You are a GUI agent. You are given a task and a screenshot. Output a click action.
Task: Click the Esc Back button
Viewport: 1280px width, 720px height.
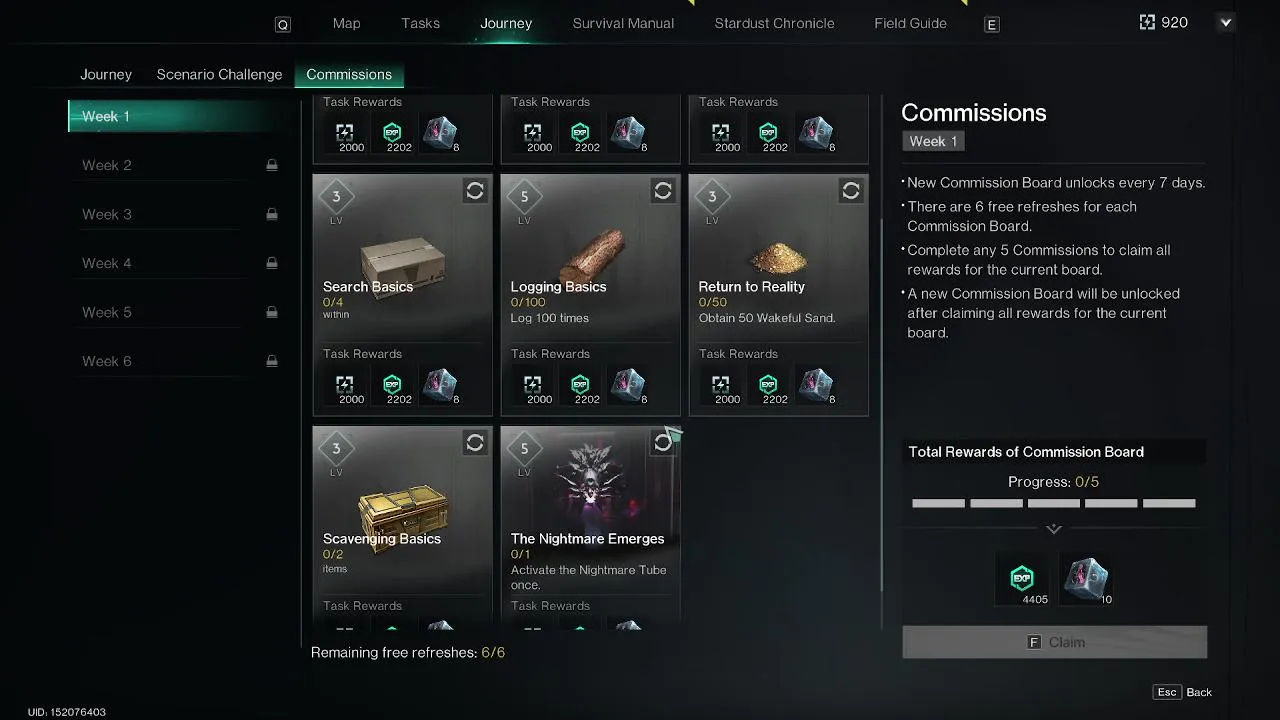coord(1183,692)
